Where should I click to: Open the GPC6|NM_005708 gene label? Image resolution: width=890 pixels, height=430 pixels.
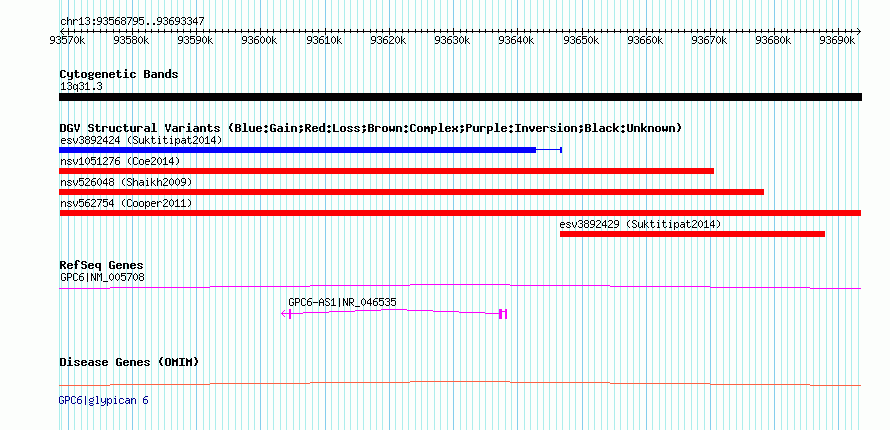click(x=102, y=278)
